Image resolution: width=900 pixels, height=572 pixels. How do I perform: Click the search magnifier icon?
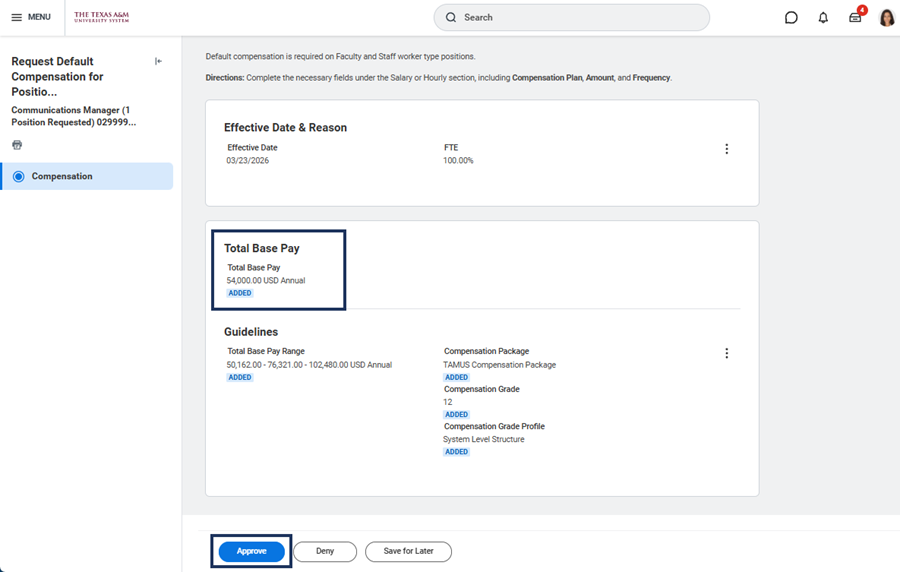pyautogui.click(x=451, y=18)
